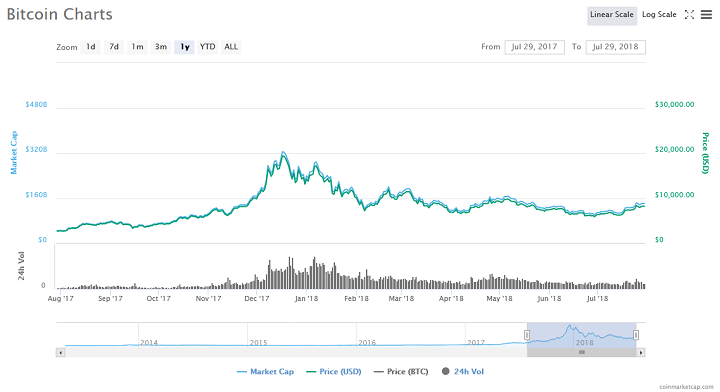
Task: Click the coinmarketcap.com credit link
Action: (686, 387)
